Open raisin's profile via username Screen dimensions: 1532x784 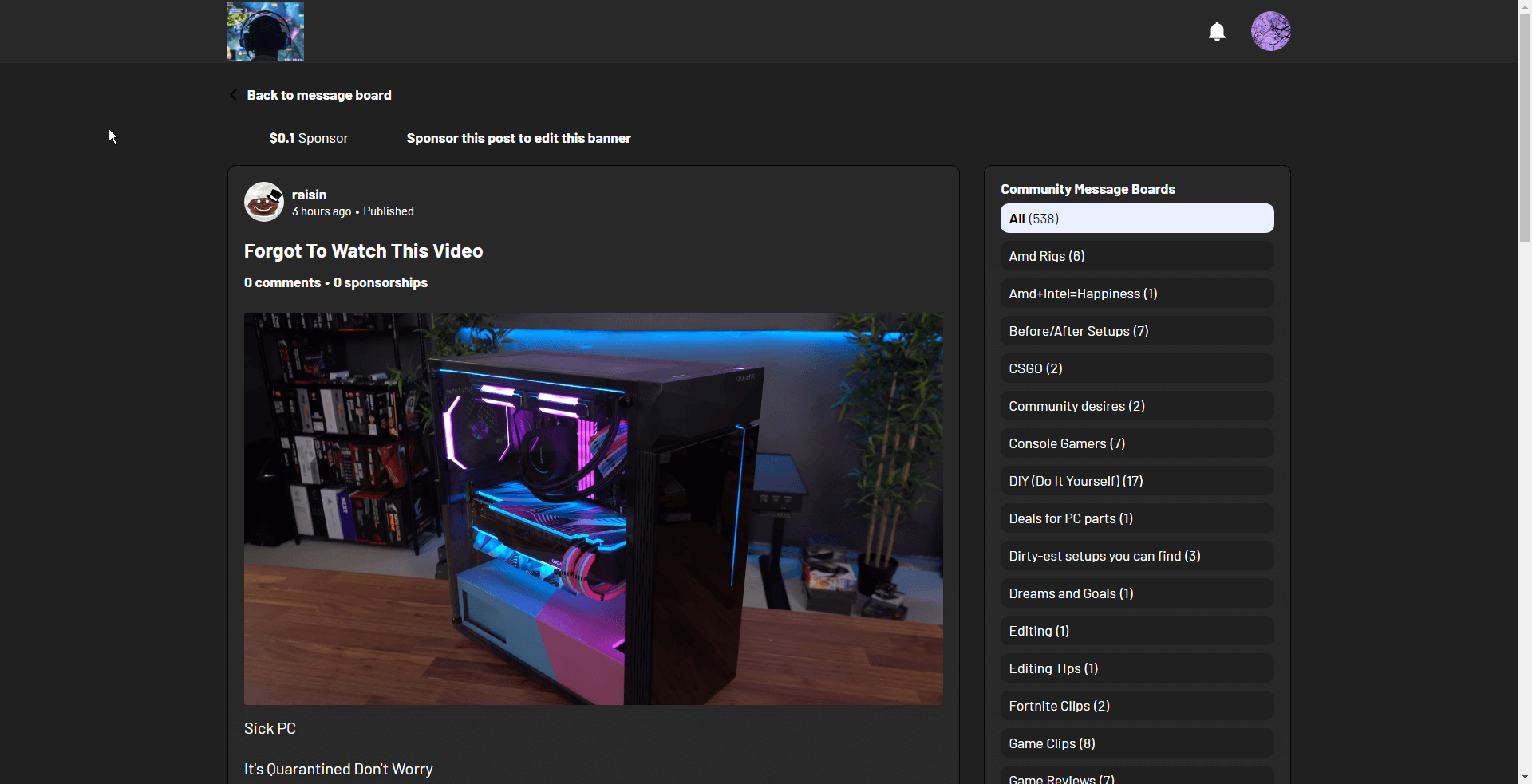[308, 194]
